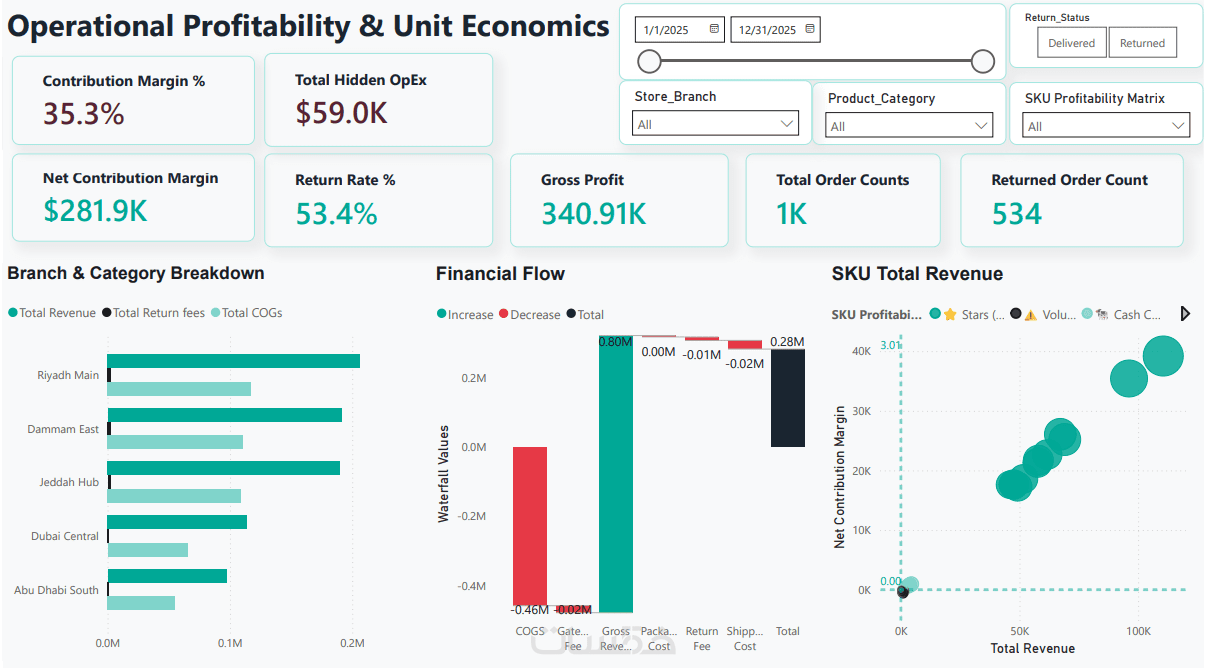
Task: Click the Increase legend marker in Financial Flow
Action: 442,314
